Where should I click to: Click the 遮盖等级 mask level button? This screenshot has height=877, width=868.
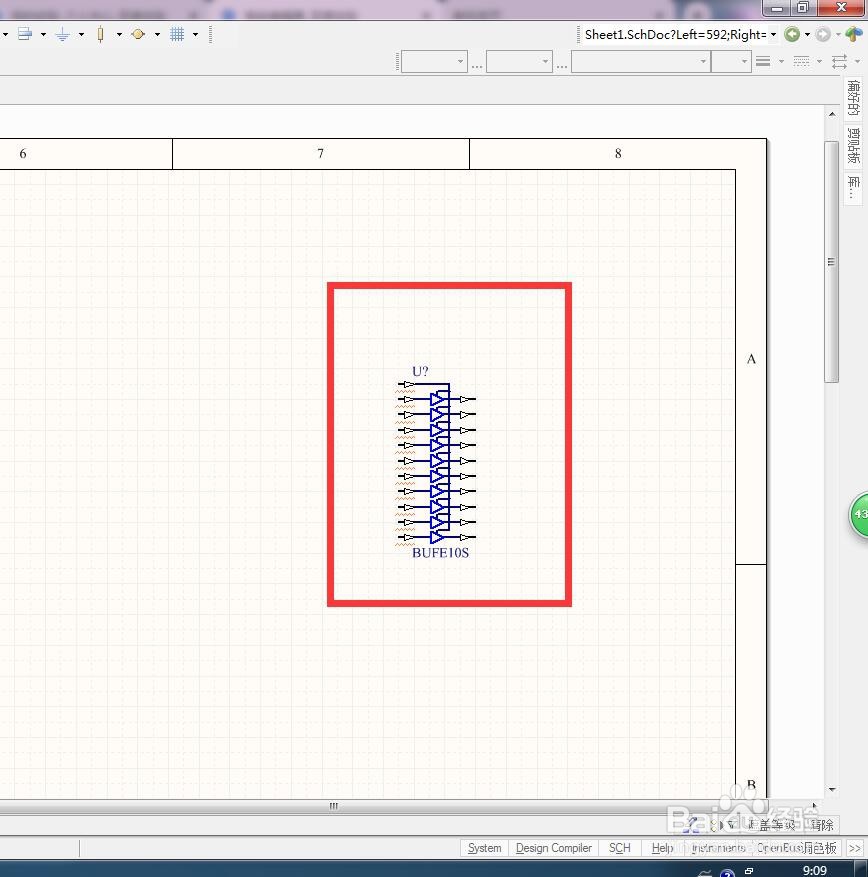tap(772, 824)
